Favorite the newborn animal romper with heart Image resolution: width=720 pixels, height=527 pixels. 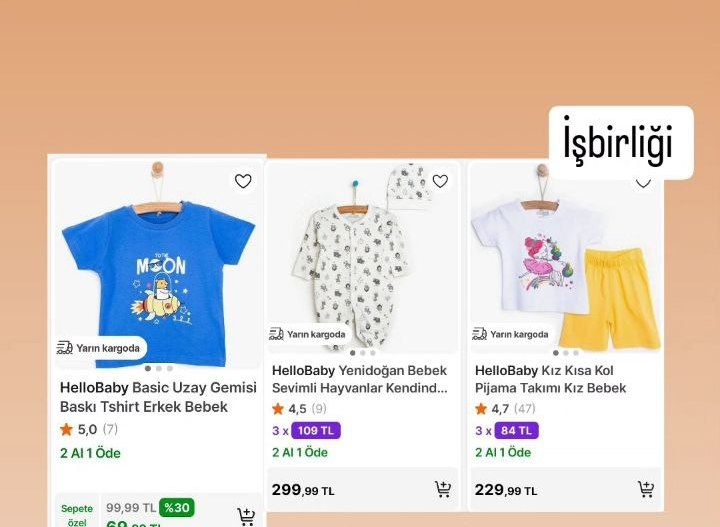(x=440, y=181)
